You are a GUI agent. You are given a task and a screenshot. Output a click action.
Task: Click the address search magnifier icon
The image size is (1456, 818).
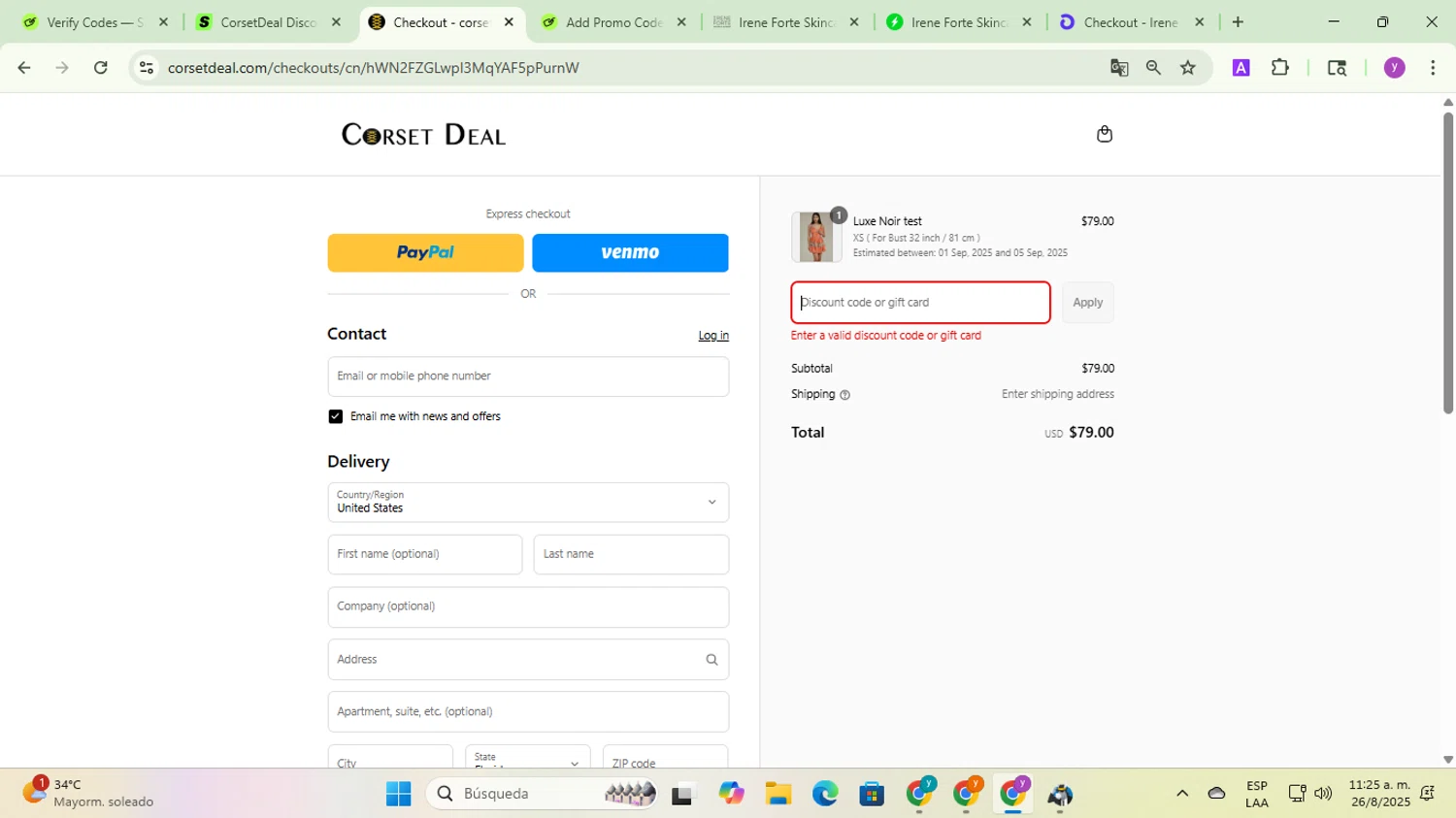point(711,660)
